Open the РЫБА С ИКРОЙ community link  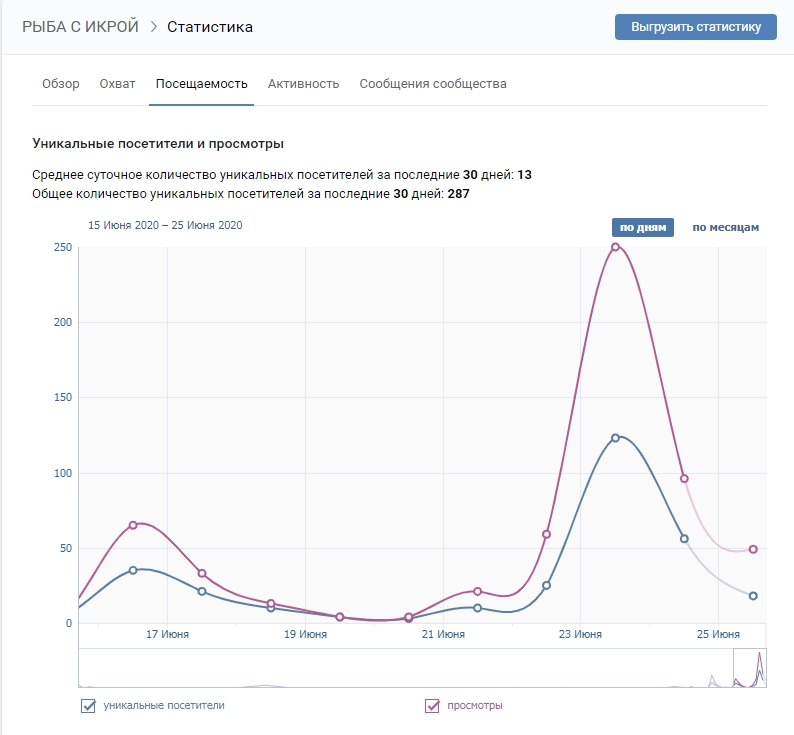click(81, 27)
